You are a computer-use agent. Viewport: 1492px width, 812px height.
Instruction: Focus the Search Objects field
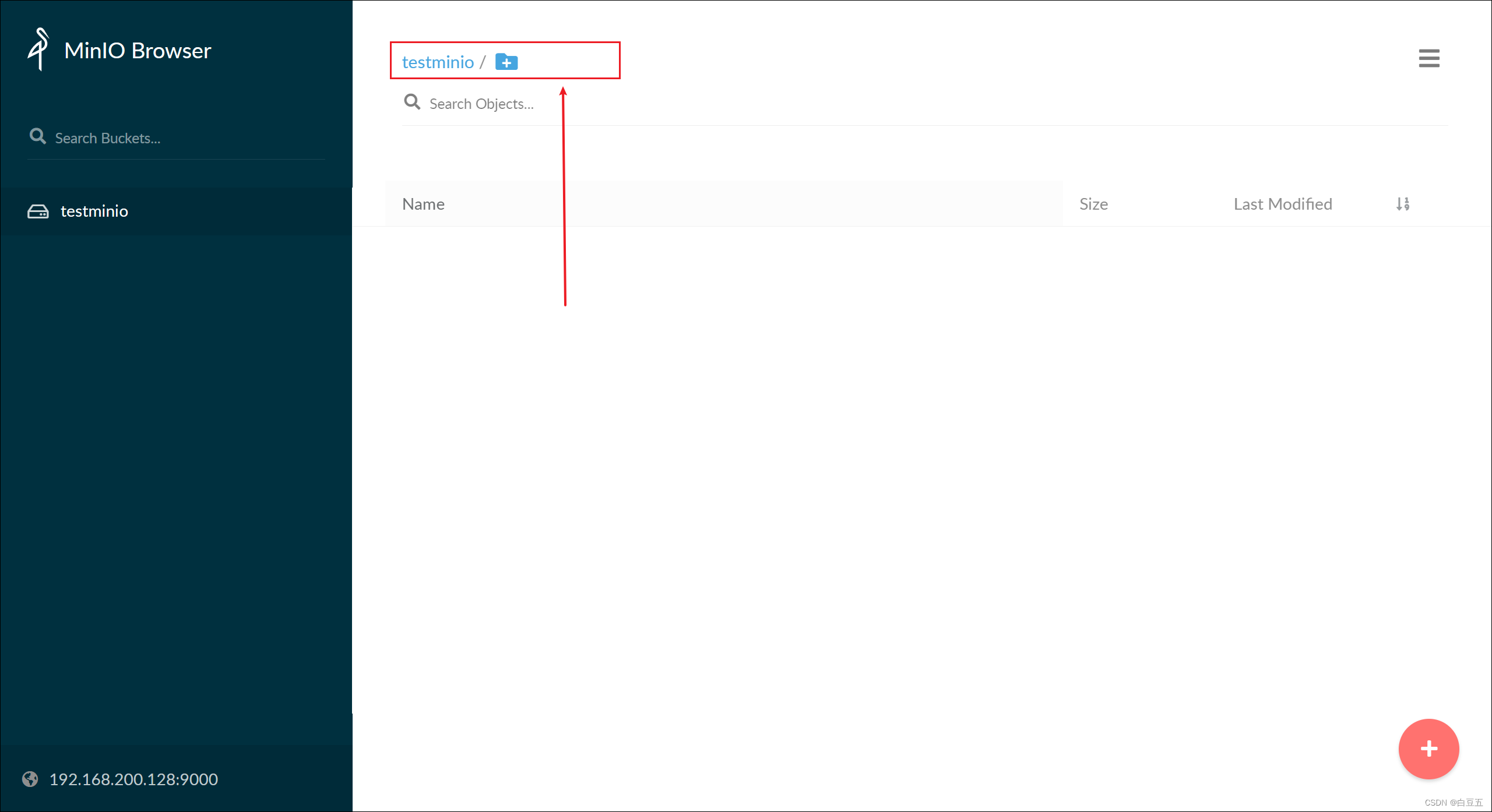(x=924, y=104)
